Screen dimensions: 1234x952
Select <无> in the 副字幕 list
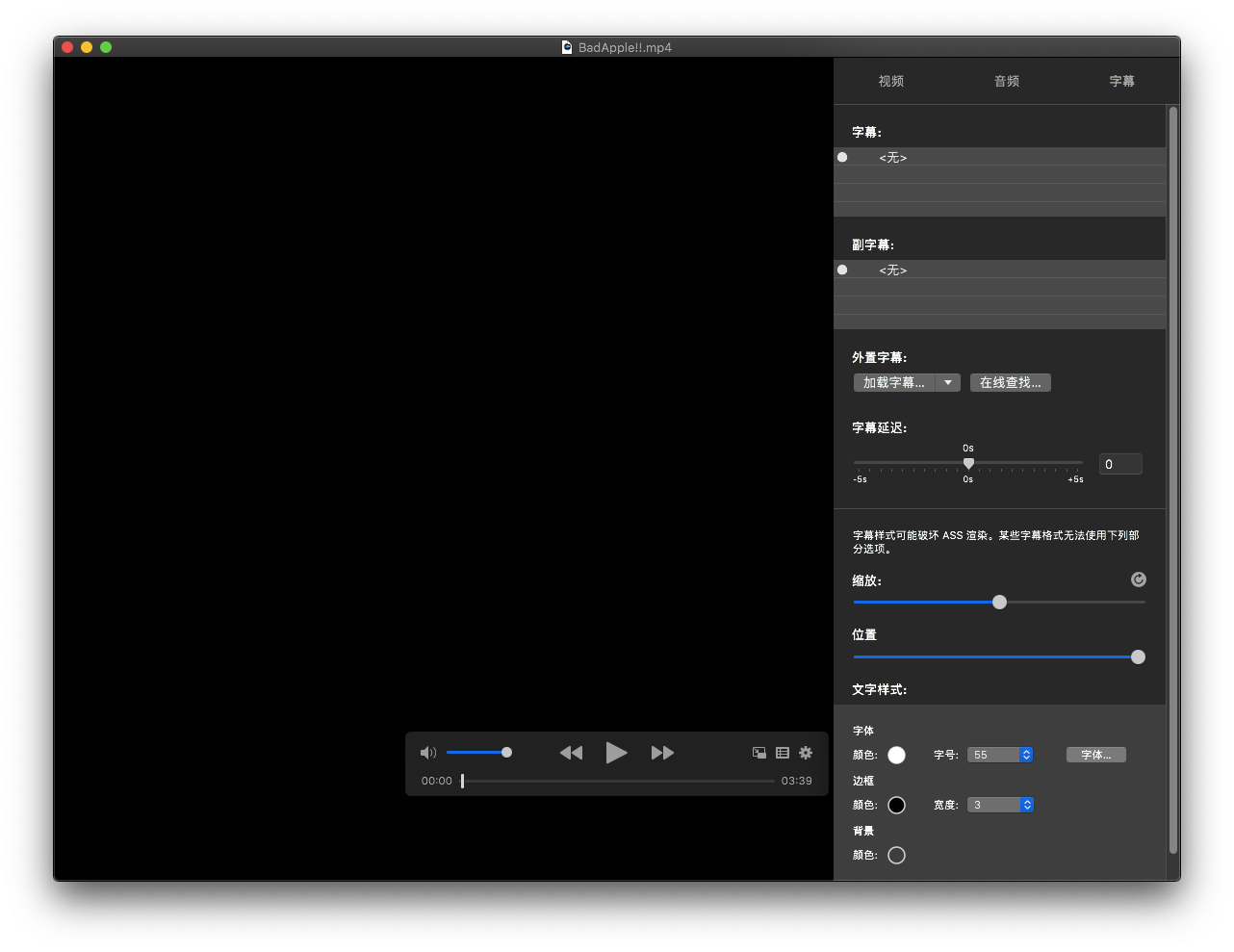[892, 270]
